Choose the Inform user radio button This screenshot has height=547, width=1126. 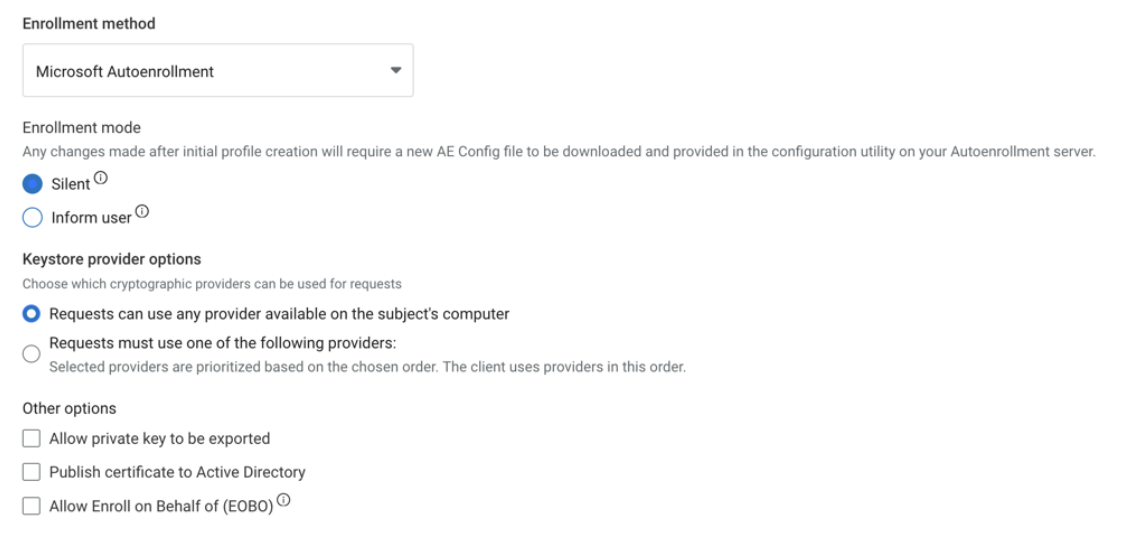(32, 217)
